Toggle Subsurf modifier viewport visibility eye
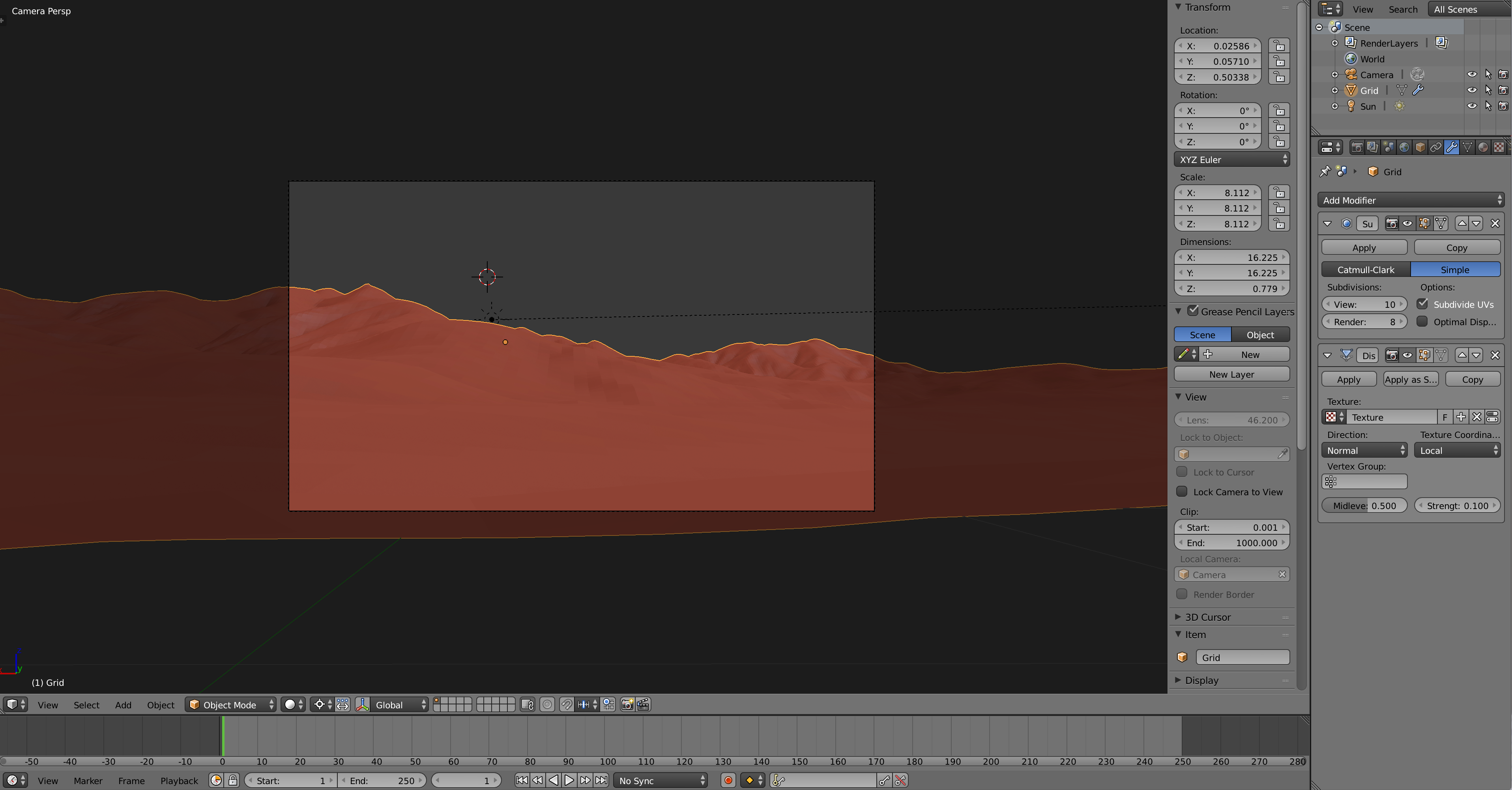The width and height of the screenshot is (1512, 790). pyautogui.click(x=1407, y=224)
